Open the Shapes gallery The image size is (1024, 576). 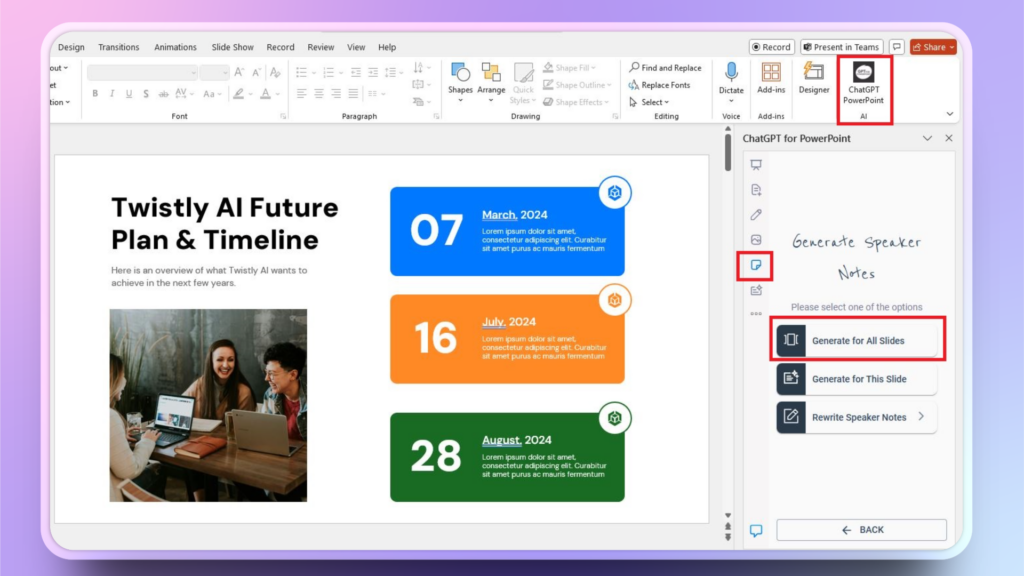[460, 82]
